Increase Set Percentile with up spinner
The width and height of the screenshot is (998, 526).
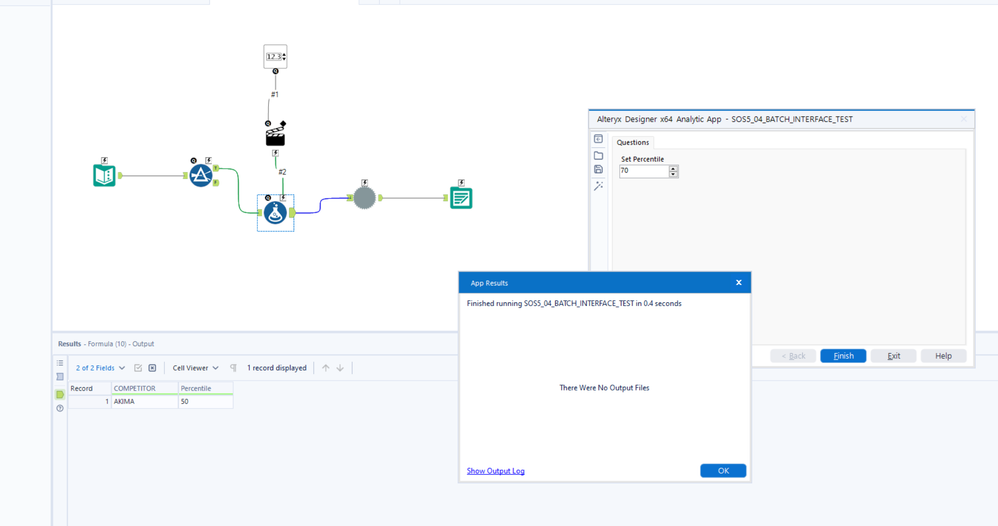point(673,168)
